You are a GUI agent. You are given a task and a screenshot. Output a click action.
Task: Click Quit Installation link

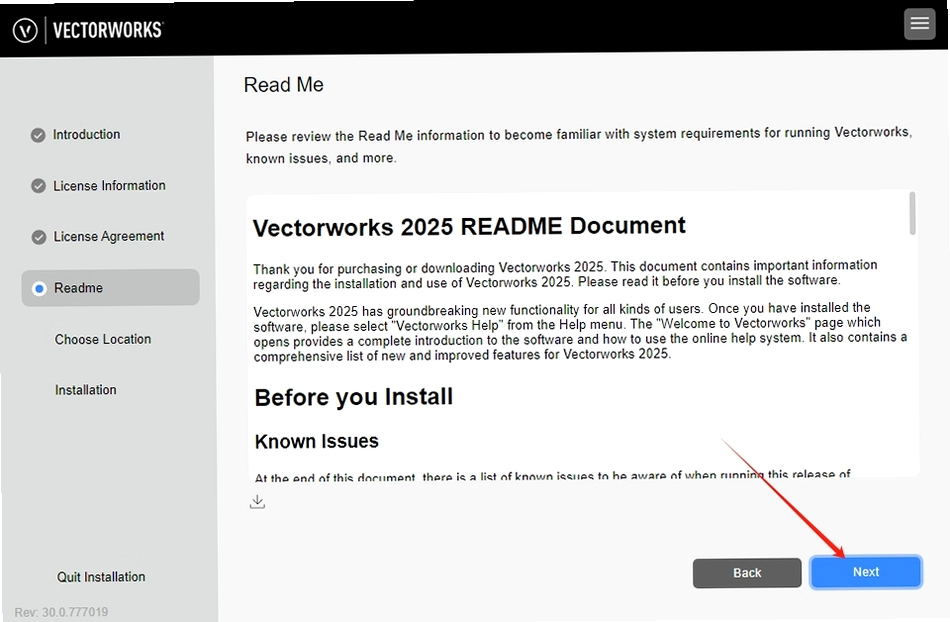tap(101, 577)
